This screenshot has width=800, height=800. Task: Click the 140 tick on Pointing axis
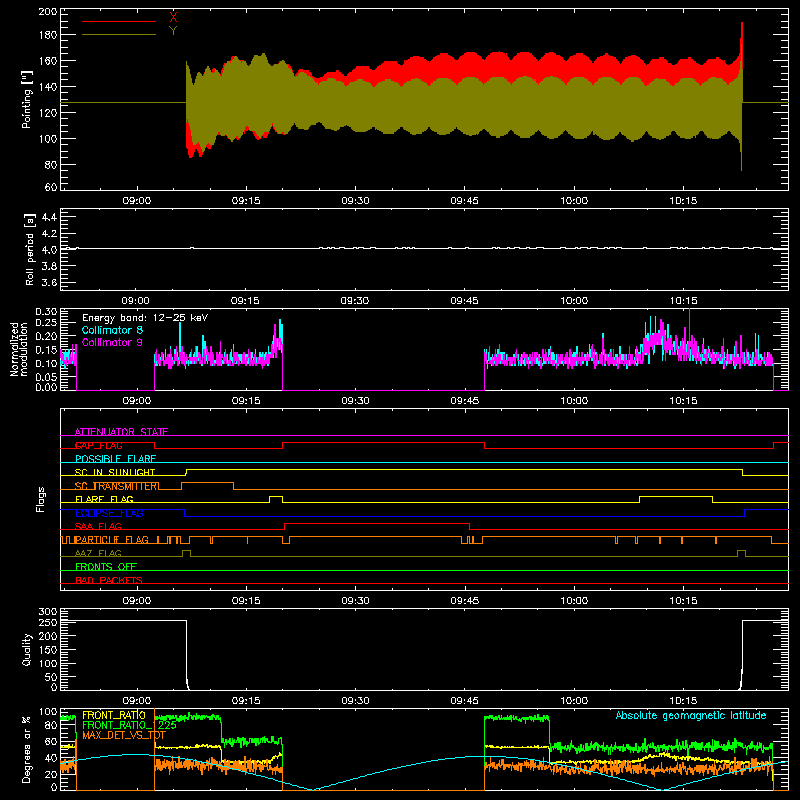click(x=48, y=87)
